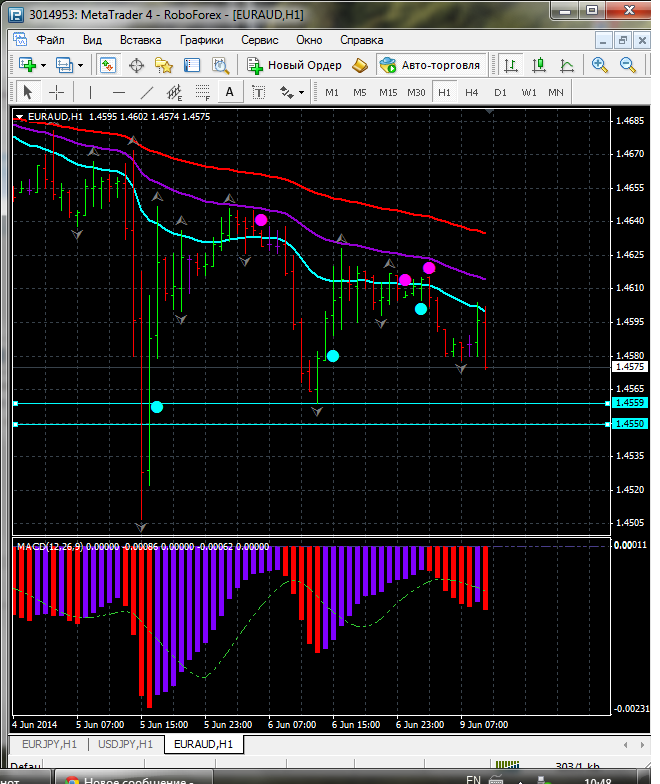Click the 303/1 kb connection status
The height and width of the screenshot is (784, 660).
point(578,766)
